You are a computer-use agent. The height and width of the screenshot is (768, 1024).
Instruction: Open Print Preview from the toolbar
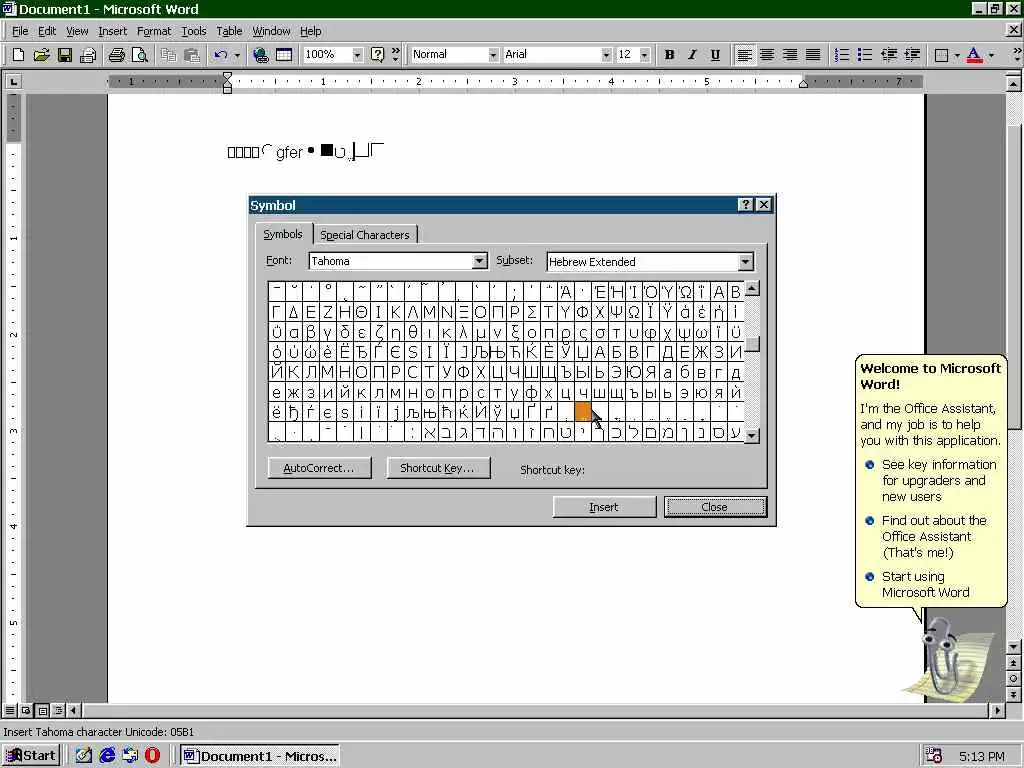(140, 55)
